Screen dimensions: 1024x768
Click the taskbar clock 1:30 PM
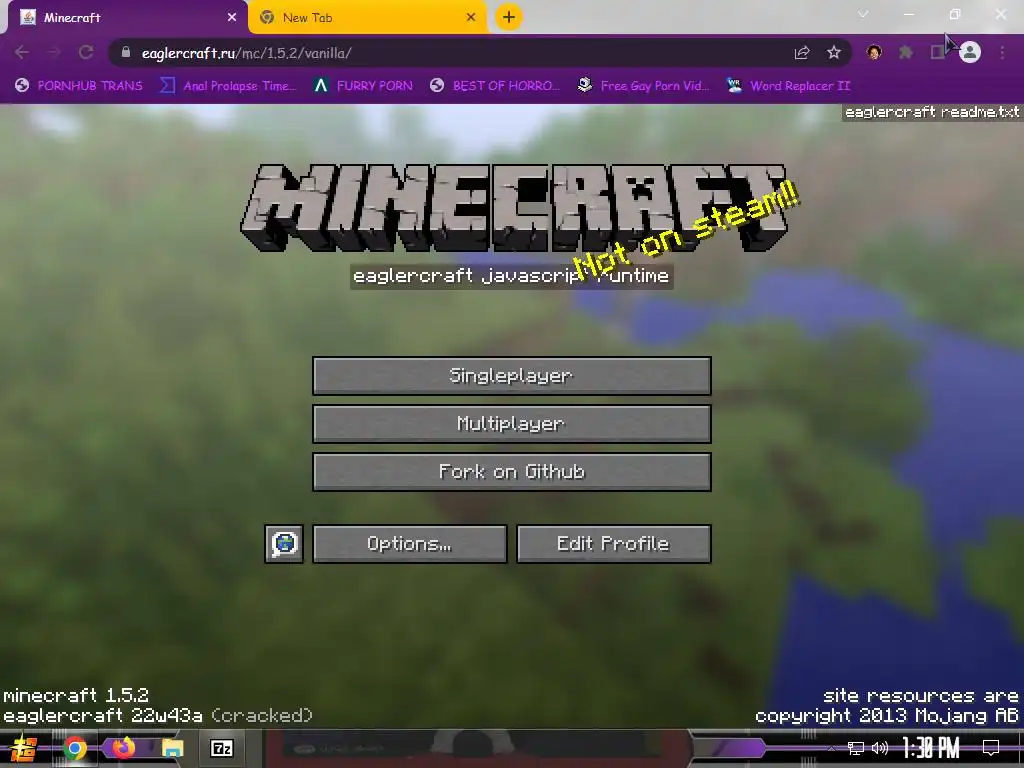click(x=931, y=748)
